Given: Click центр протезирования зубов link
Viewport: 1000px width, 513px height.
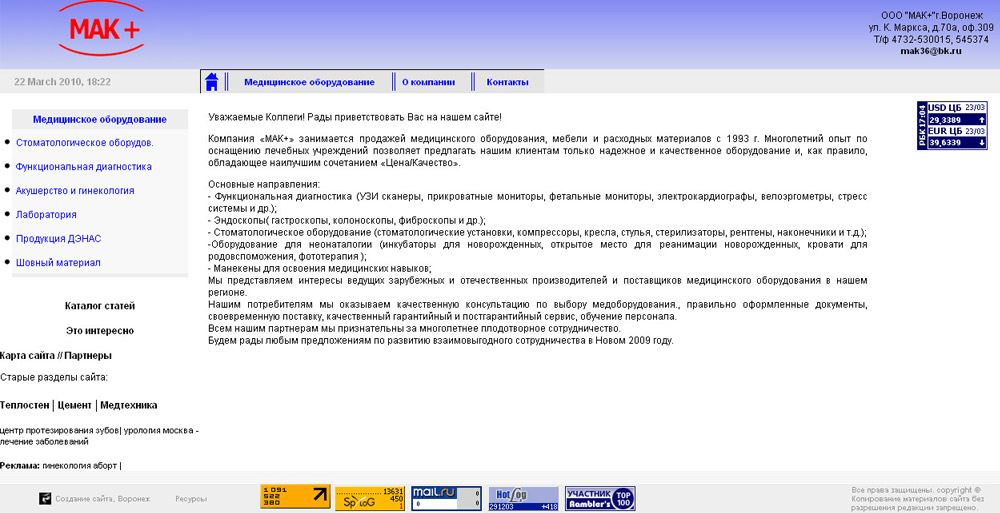Looking at the screenshot, I should [x=59, y=431].
